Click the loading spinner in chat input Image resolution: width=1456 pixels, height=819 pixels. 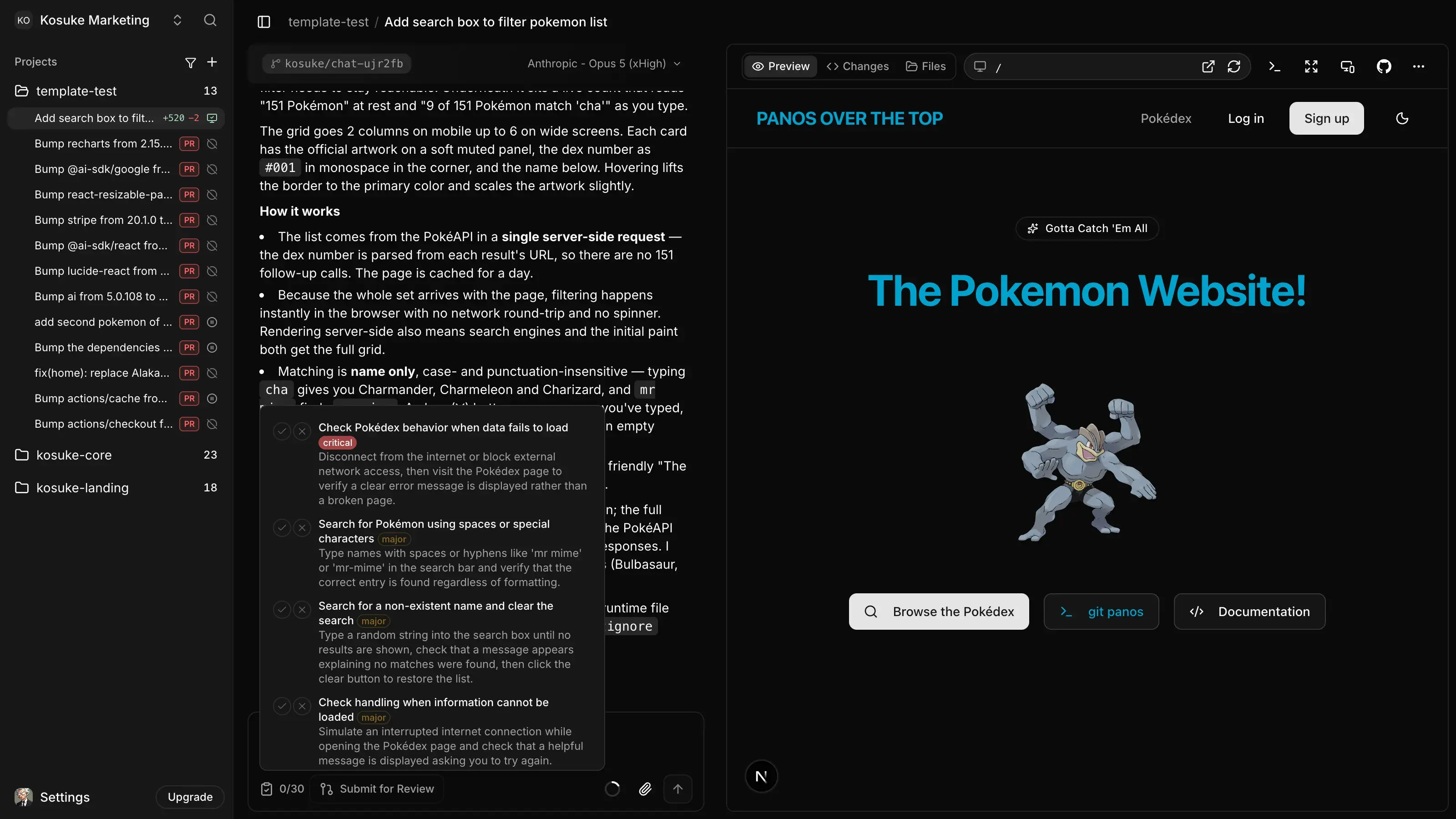point(612,789)
